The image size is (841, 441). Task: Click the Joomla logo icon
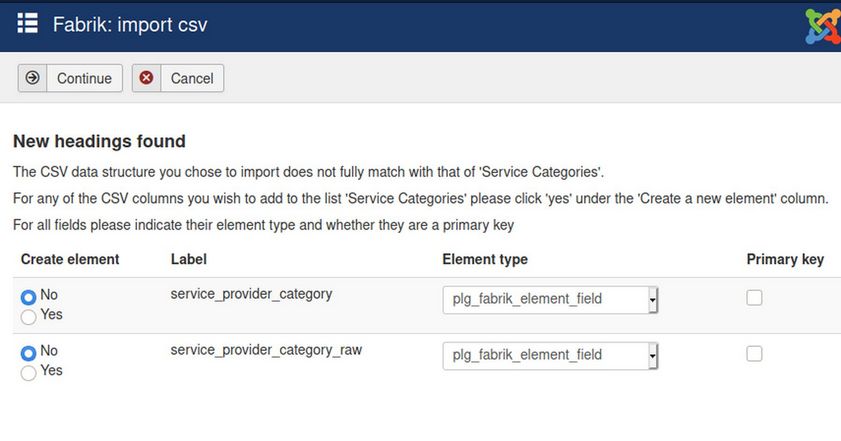(822, 24)
